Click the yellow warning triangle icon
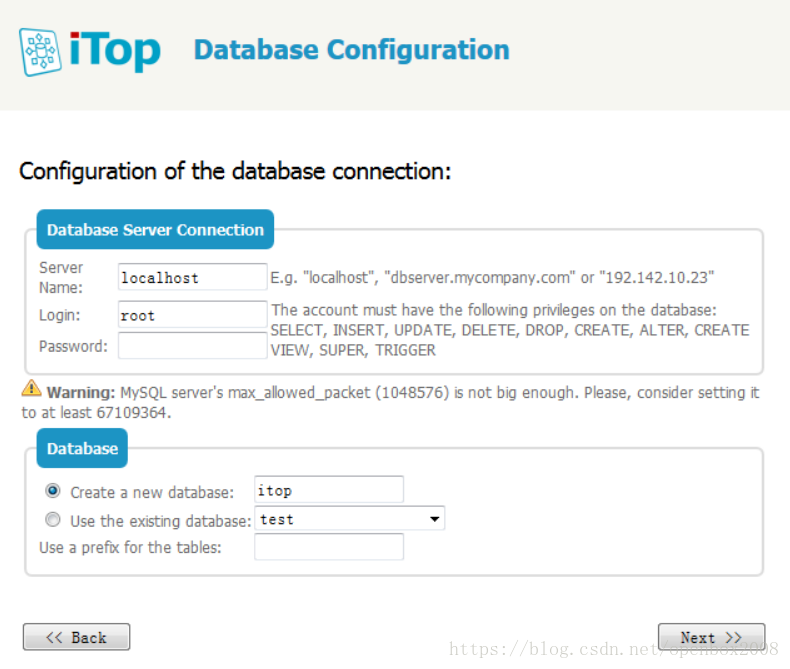The width and height of the screenshot is (790, 669). (x=31, y=388)
